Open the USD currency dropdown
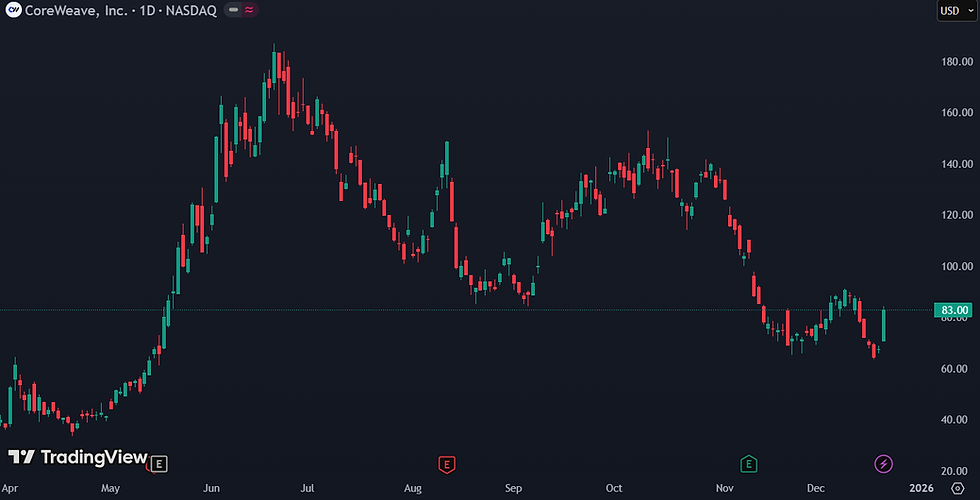The height and width of the screenshot is (500, 980). 958,11
